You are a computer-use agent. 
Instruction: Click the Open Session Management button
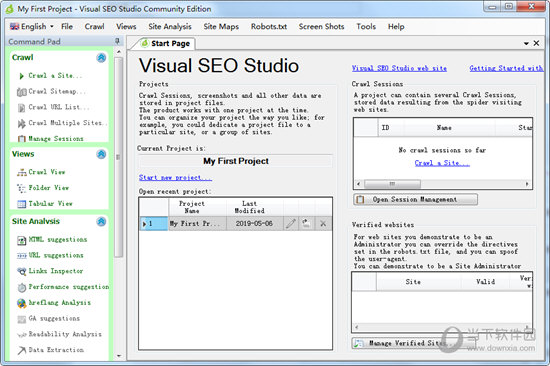click(415, 199)
